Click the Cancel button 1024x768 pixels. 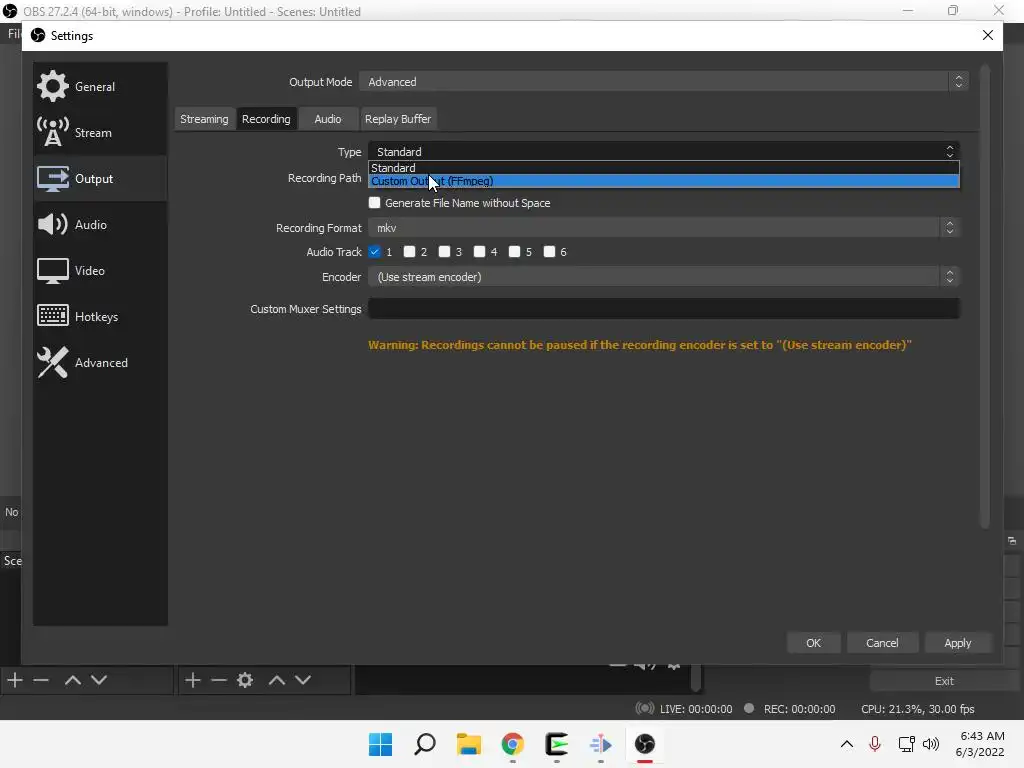(882, 643)
